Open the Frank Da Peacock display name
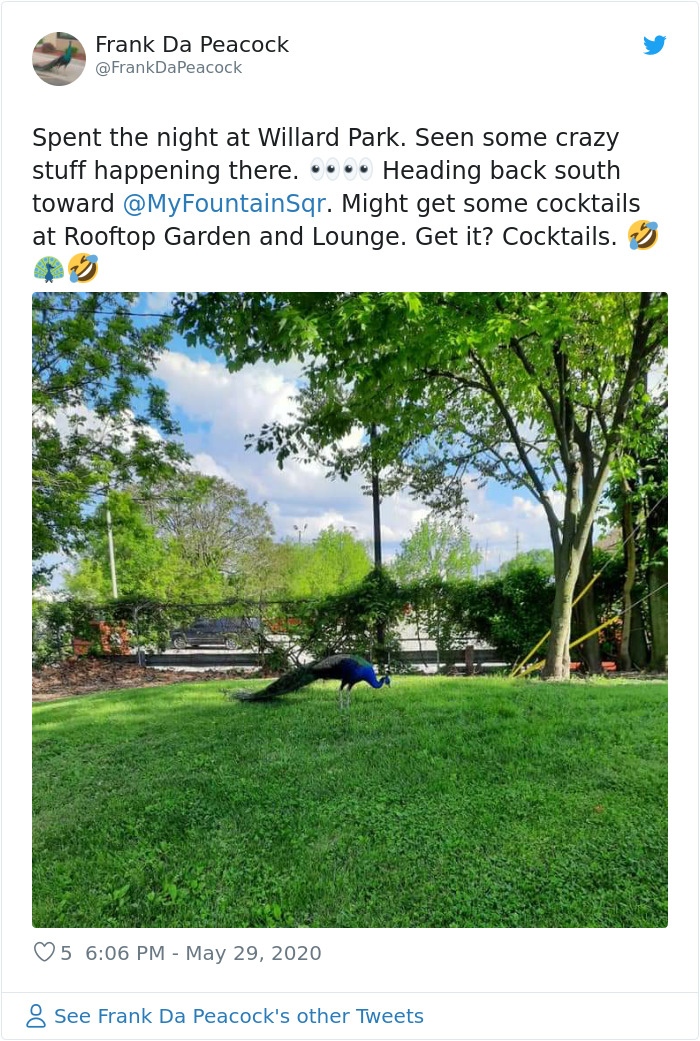The height and width of the screenshot is (1041, 700). [x=192, y=44]
